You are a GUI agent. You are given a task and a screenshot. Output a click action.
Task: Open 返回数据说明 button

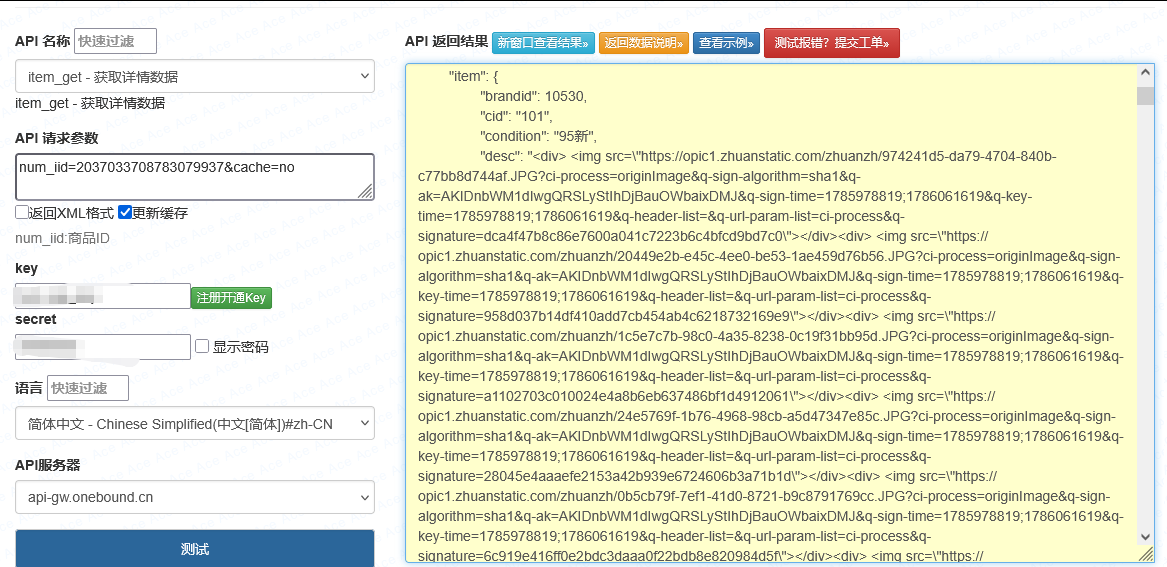click(x=645, y=43)
